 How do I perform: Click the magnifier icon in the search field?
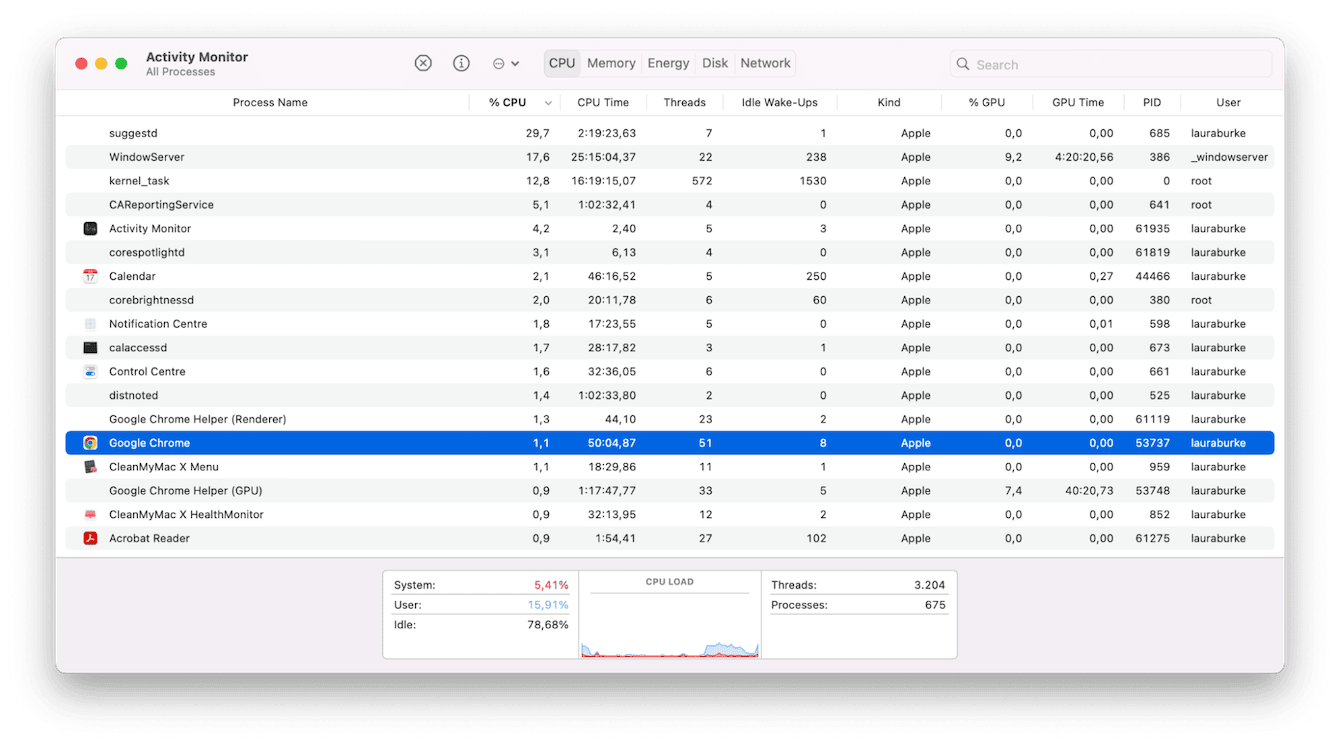[x=962, y=64]
